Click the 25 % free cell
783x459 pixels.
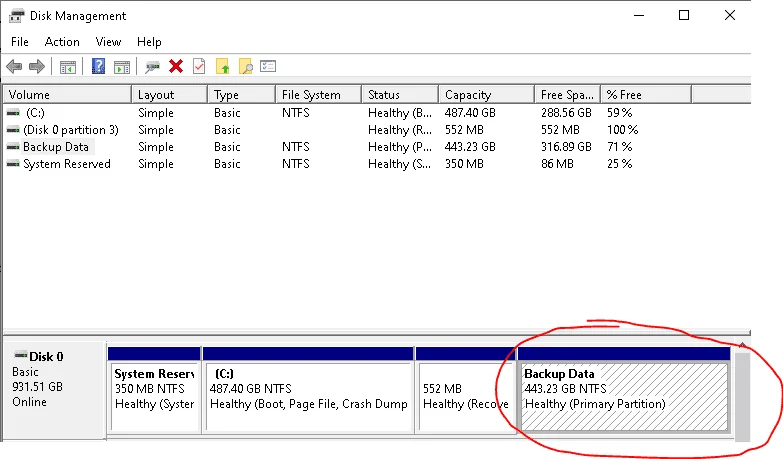click(x=619, y=164)
